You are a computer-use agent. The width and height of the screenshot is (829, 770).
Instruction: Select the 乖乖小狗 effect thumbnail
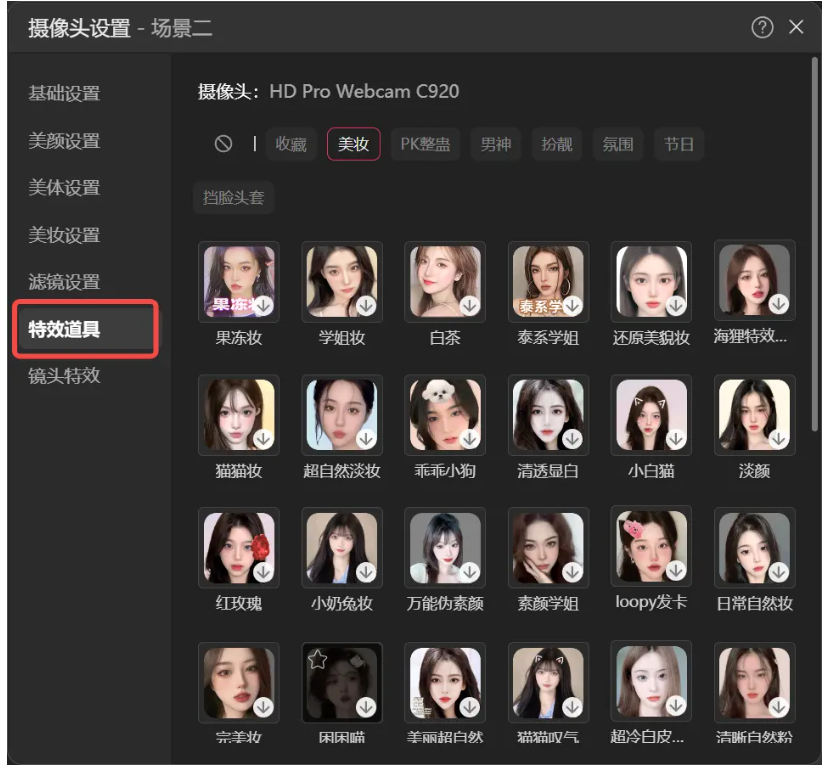[444, 415]
